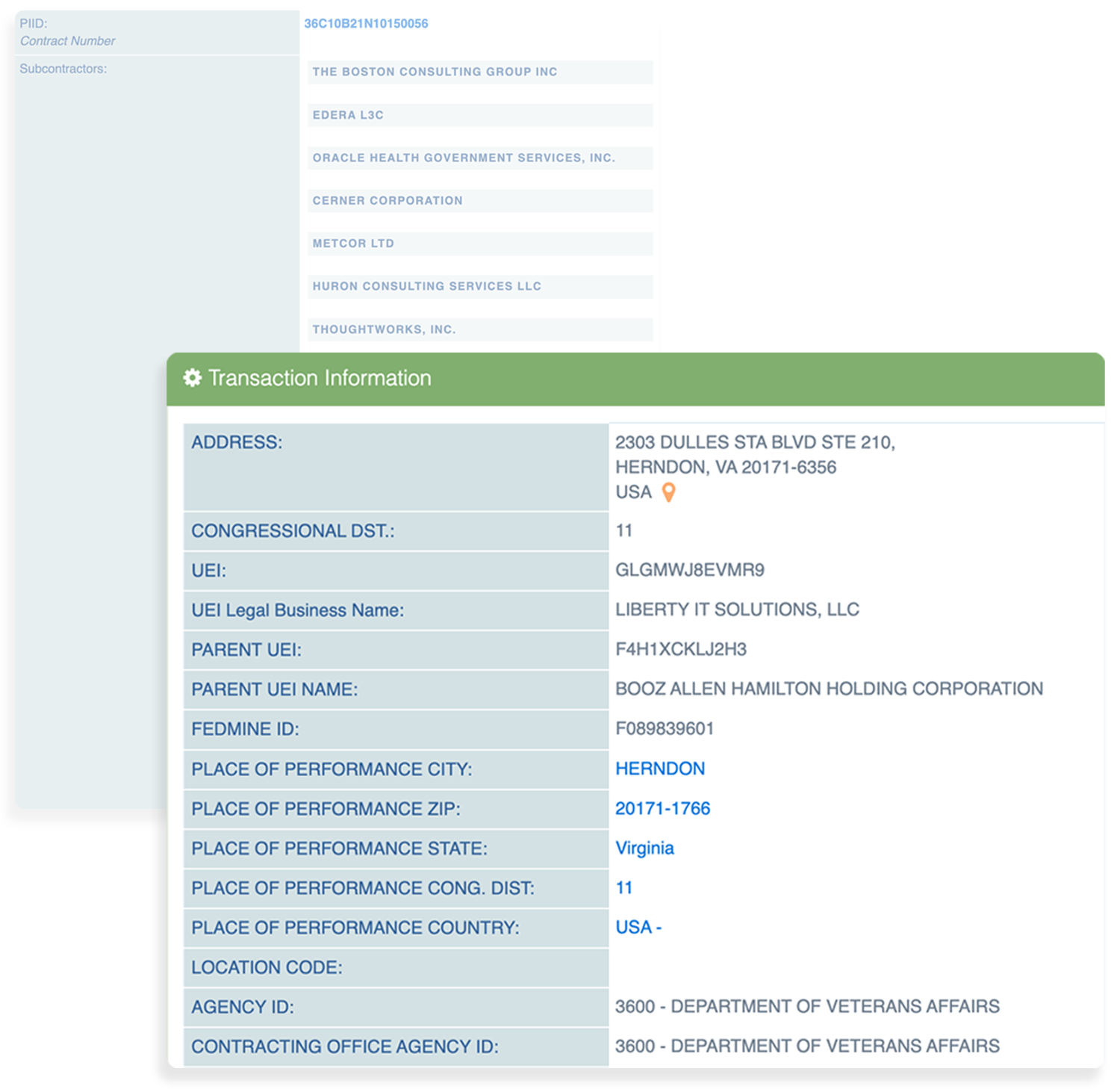1120x1089 pixels.
Task: Click the place of performance district 11 link
Action: coord(624,887)
